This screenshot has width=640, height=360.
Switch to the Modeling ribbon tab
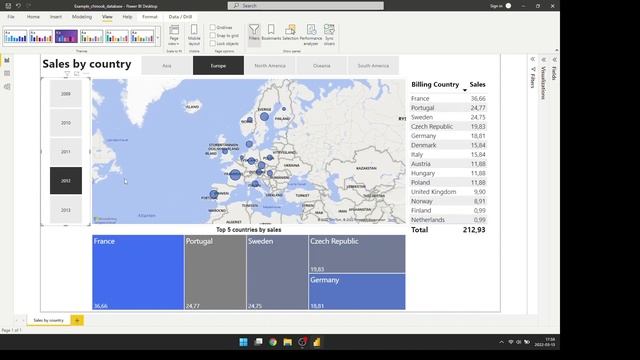click(82, 17)
